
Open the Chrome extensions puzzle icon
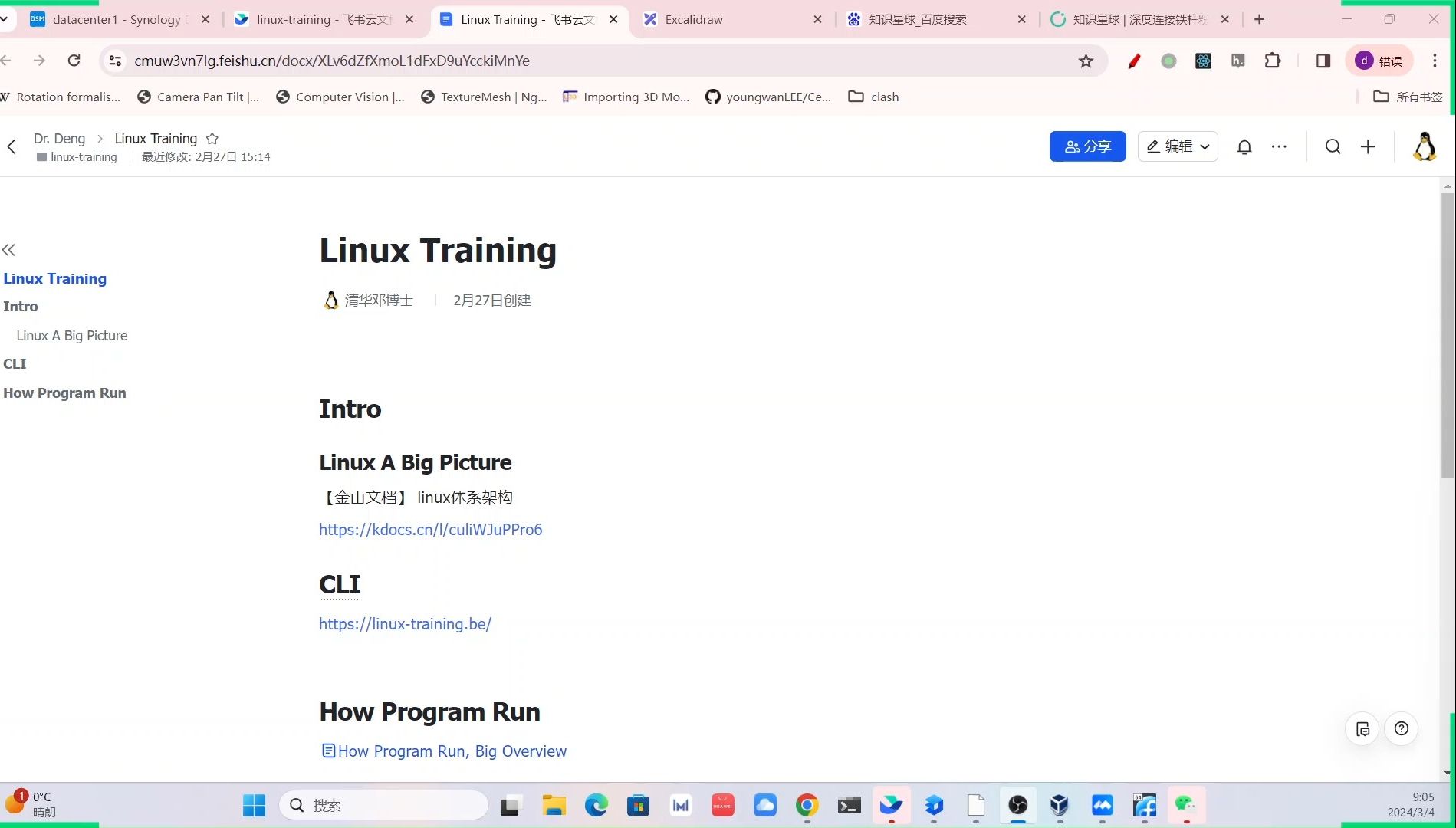(1272, 61)
